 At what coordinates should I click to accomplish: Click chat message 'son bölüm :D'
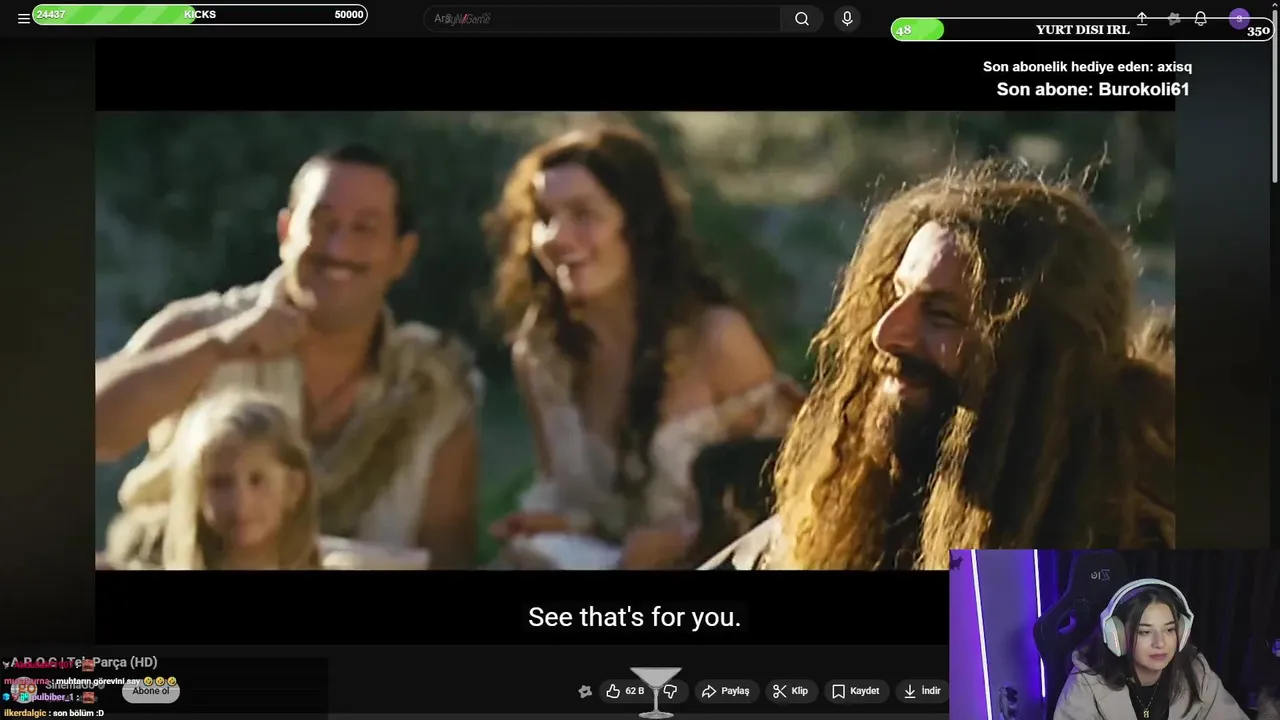[x=78, y=713]
